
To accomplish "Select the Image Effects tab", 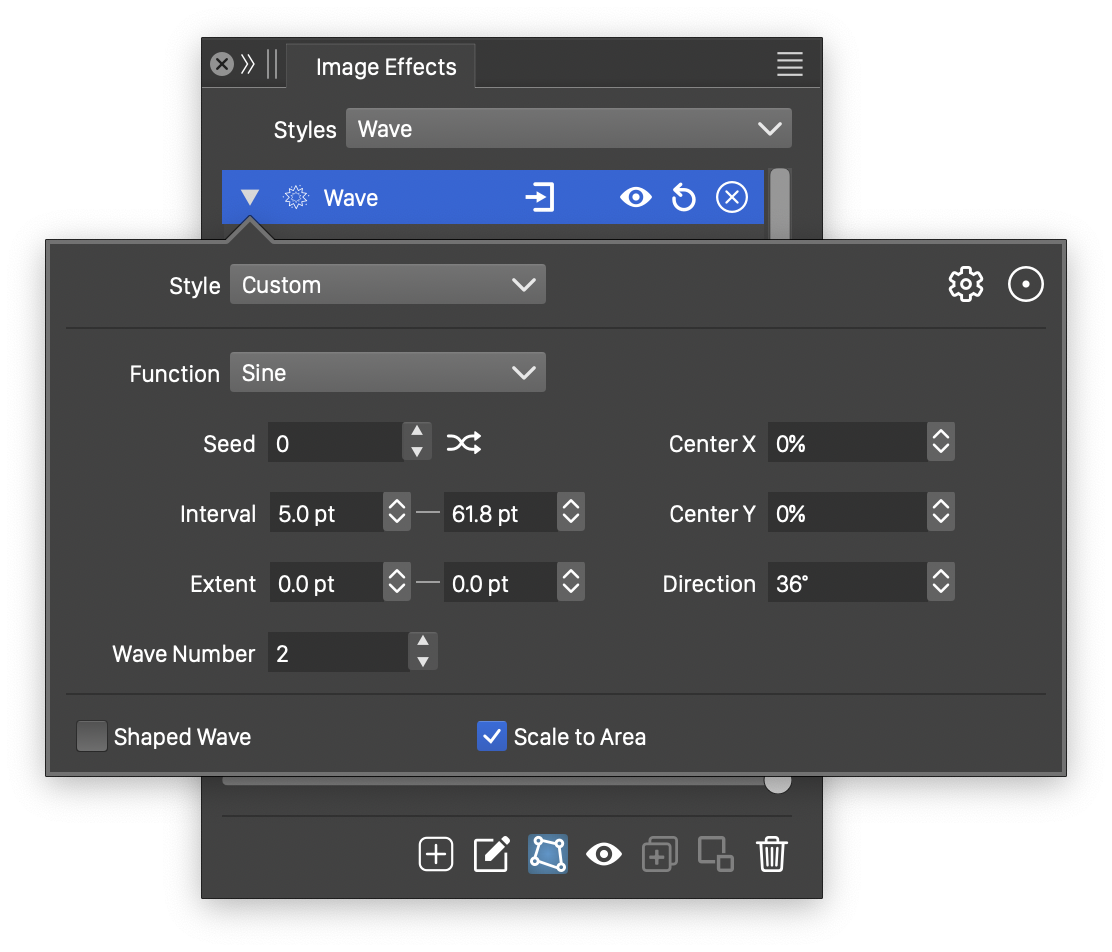I will point(385,67).
